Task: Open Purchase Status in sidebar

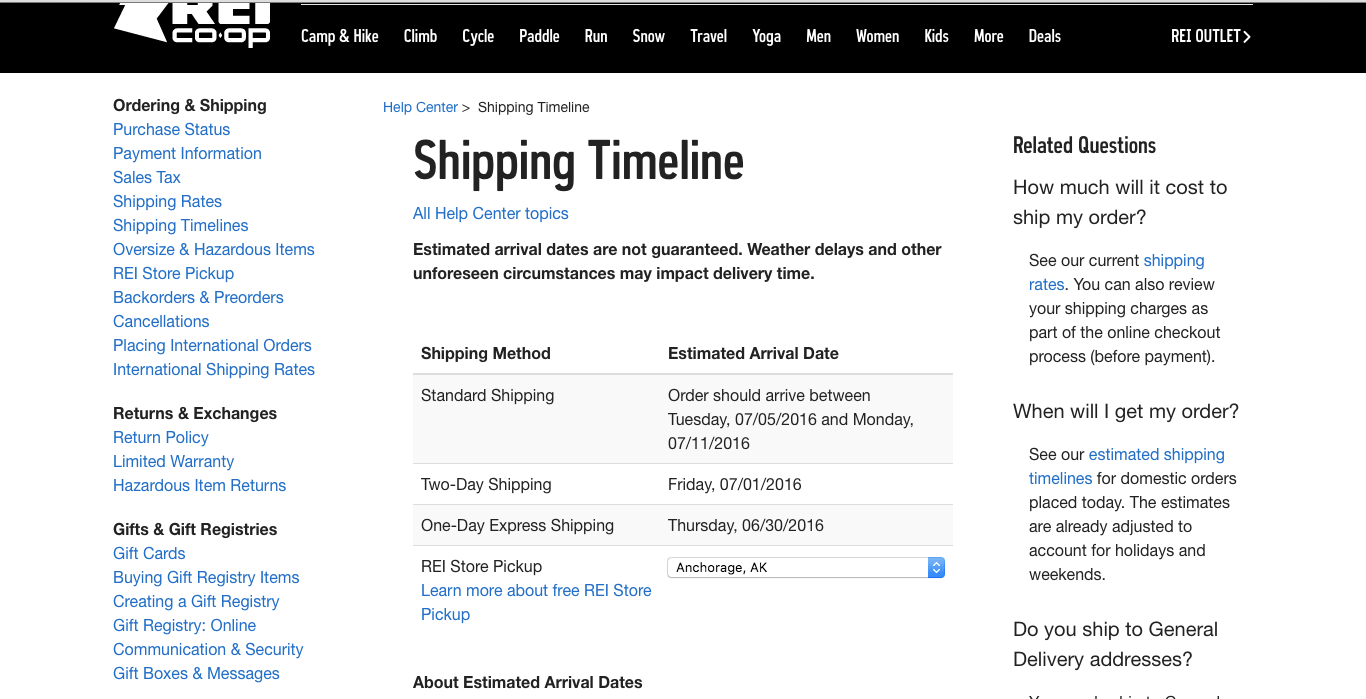Action: (171, 129)
